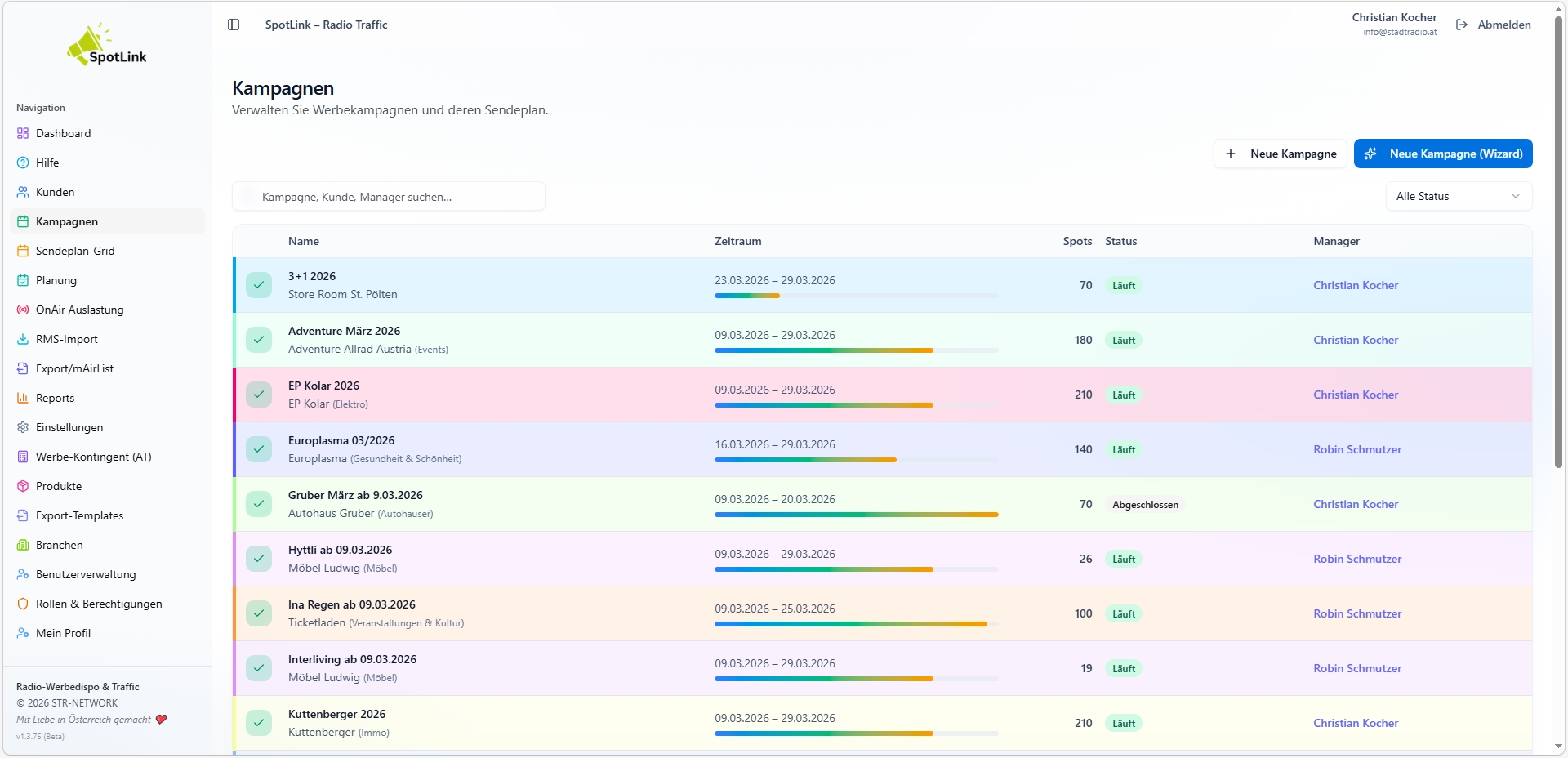Screen dimensions: 1568x758
Task: Toggle checkbox for Kuttenberger 2026 campaign
Action: (259, 723)
